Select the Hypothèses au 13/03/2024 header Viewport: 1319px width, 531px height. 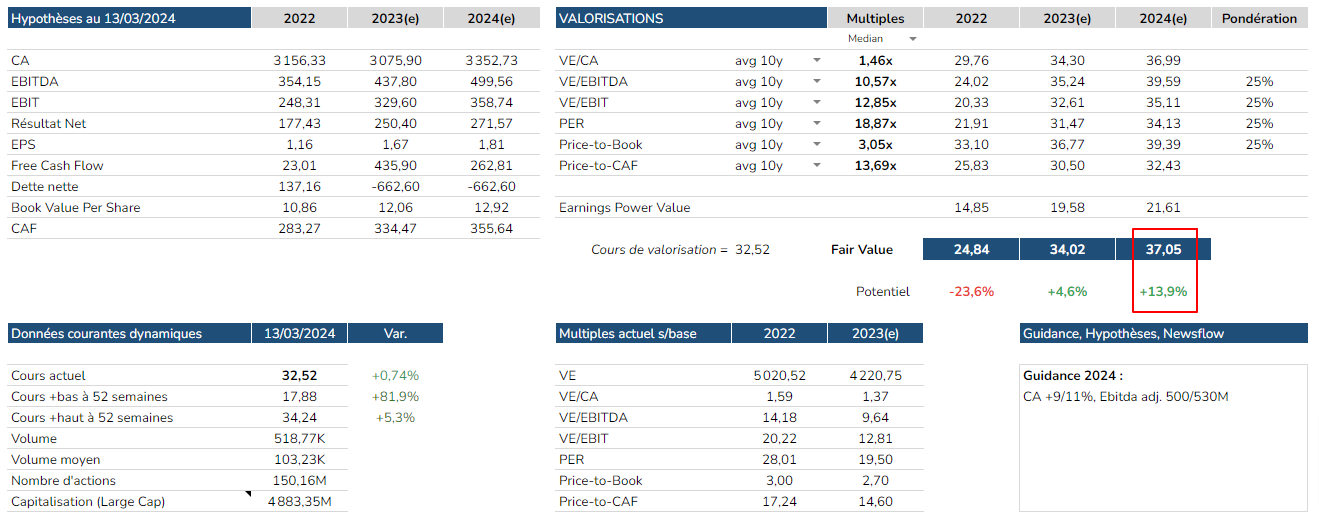coord(129,18)
